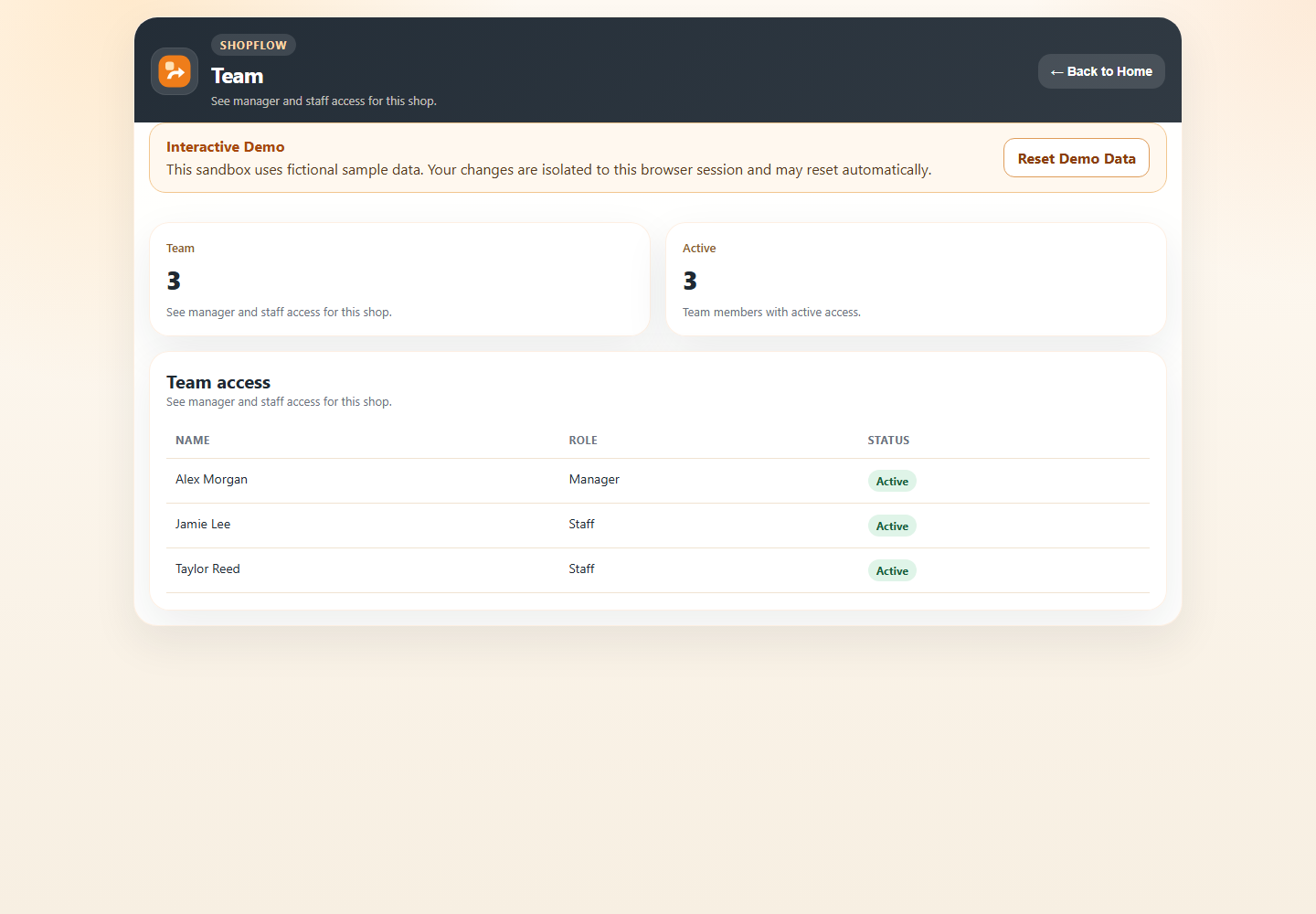This screenshot has height=914, width=1316.
Task: Click the Staff role in Taylor Reed's row
Action: coord(581,569)
